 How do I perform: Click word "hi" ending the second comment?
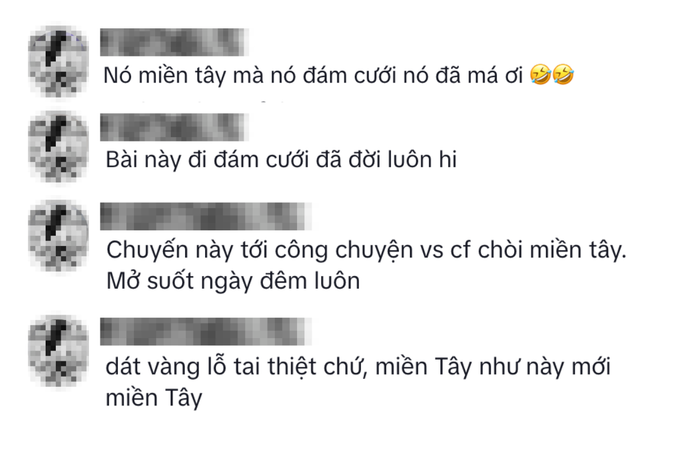(448, 160)
